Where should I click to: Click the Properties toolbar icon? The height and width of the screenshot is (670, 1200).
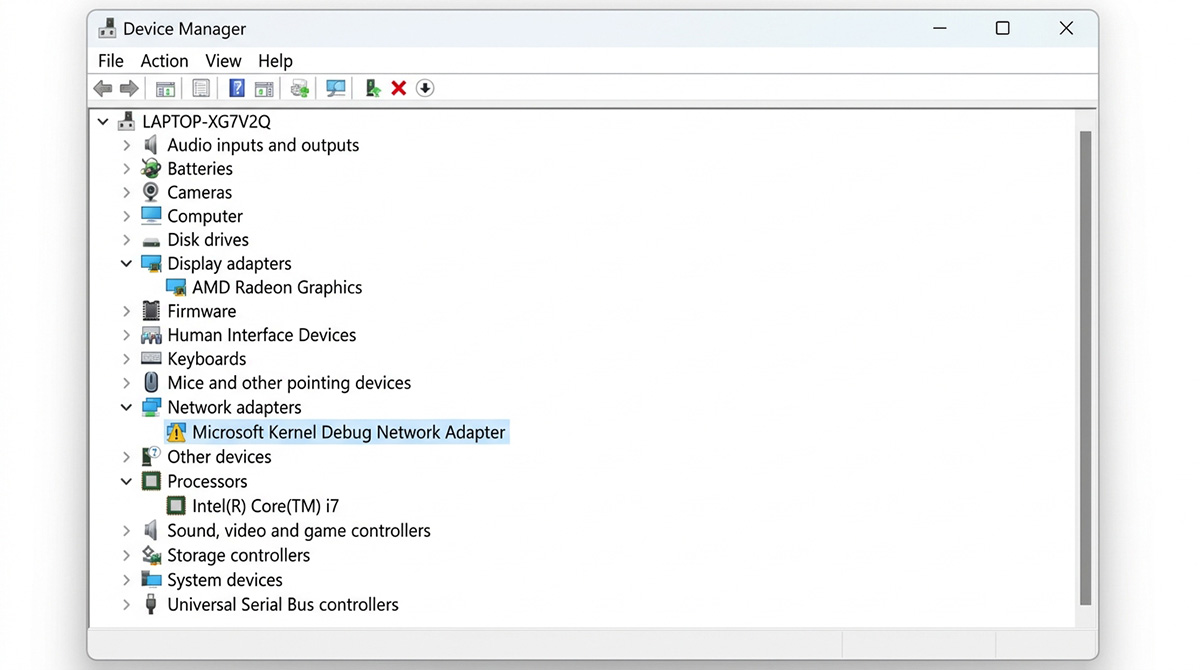[x=201, y=89]
